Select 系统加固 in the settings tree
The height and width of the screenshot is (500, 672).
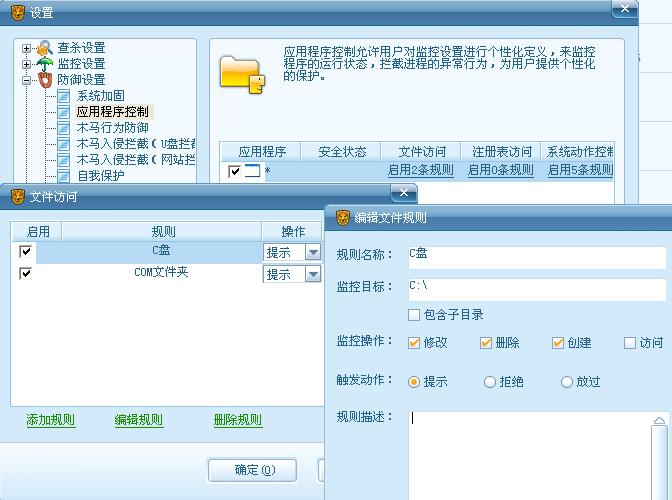pyautogui.click(x=101, y=96)
